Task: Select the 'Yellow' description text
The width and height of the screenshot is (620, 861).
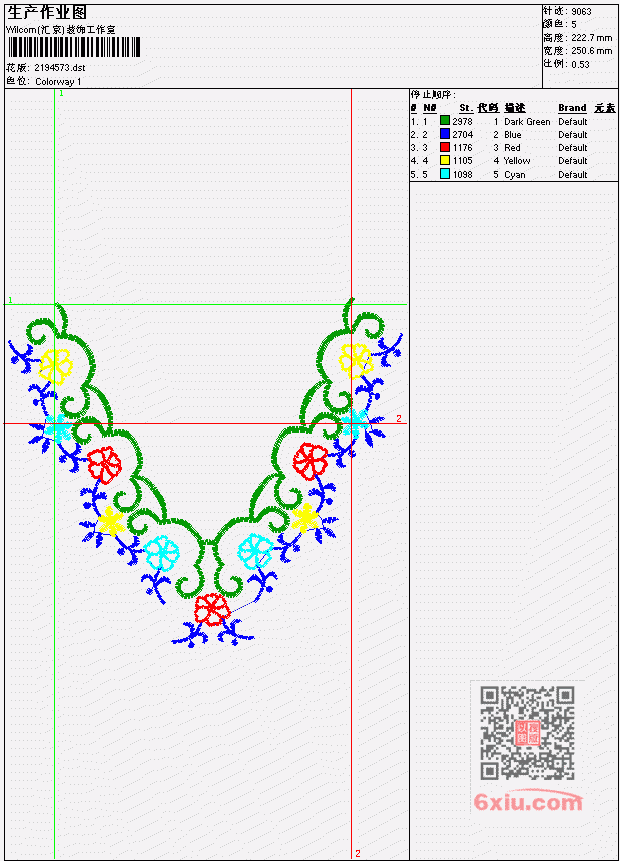Action: (517, 161)
